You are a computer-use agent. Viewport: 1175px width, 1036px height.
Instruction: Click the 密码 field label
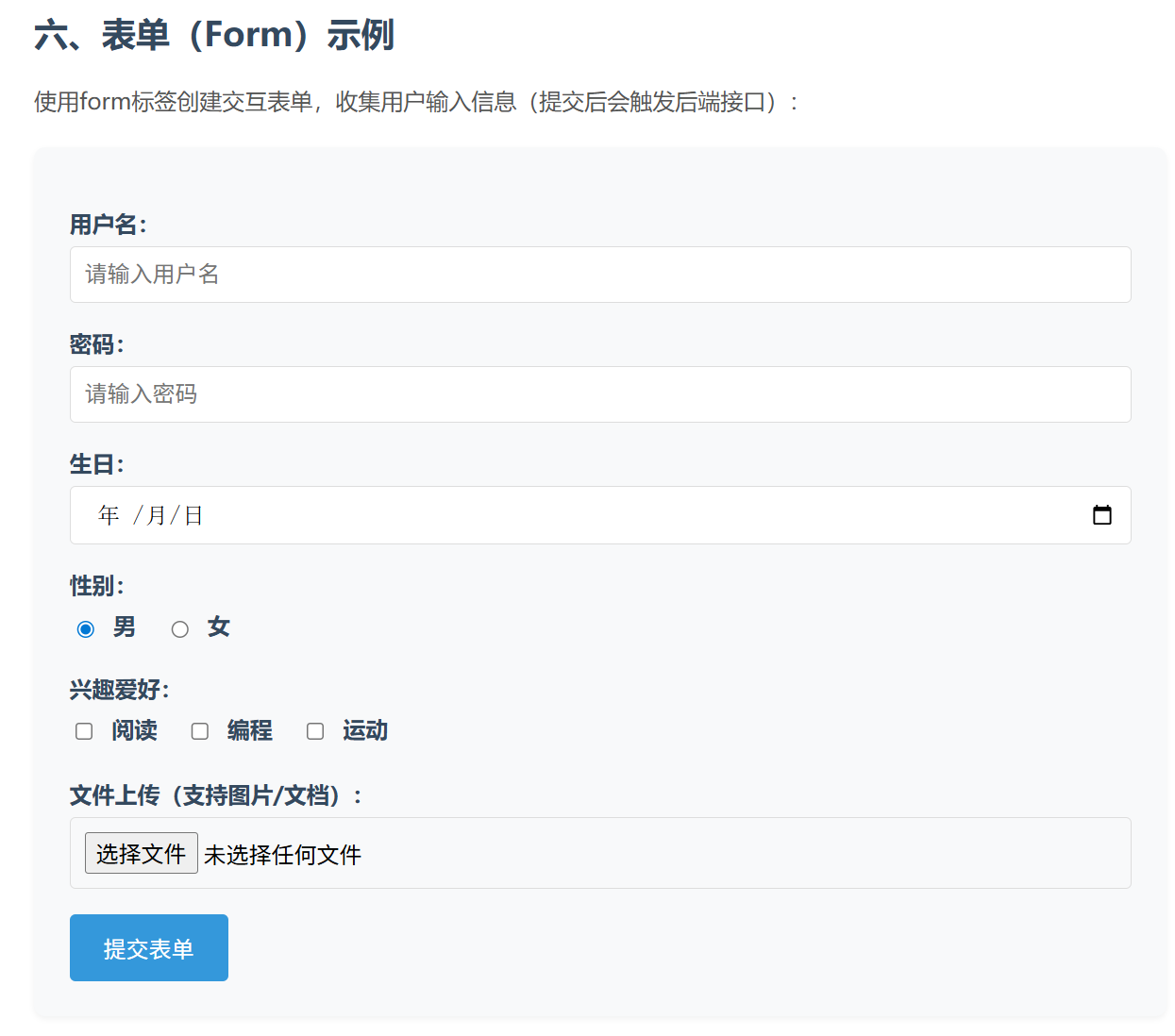pyautogui.click(x=92, y=344)
